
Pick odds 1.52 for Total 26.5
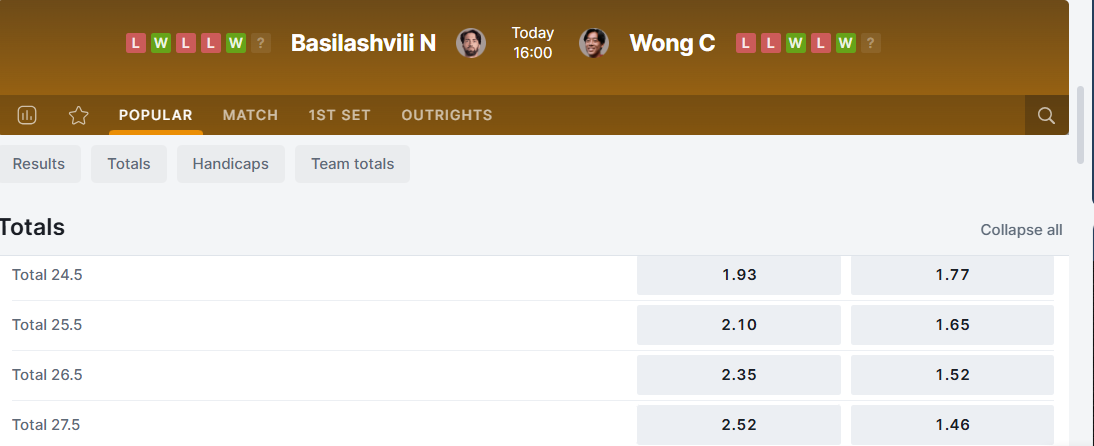(x=952, y=375)
